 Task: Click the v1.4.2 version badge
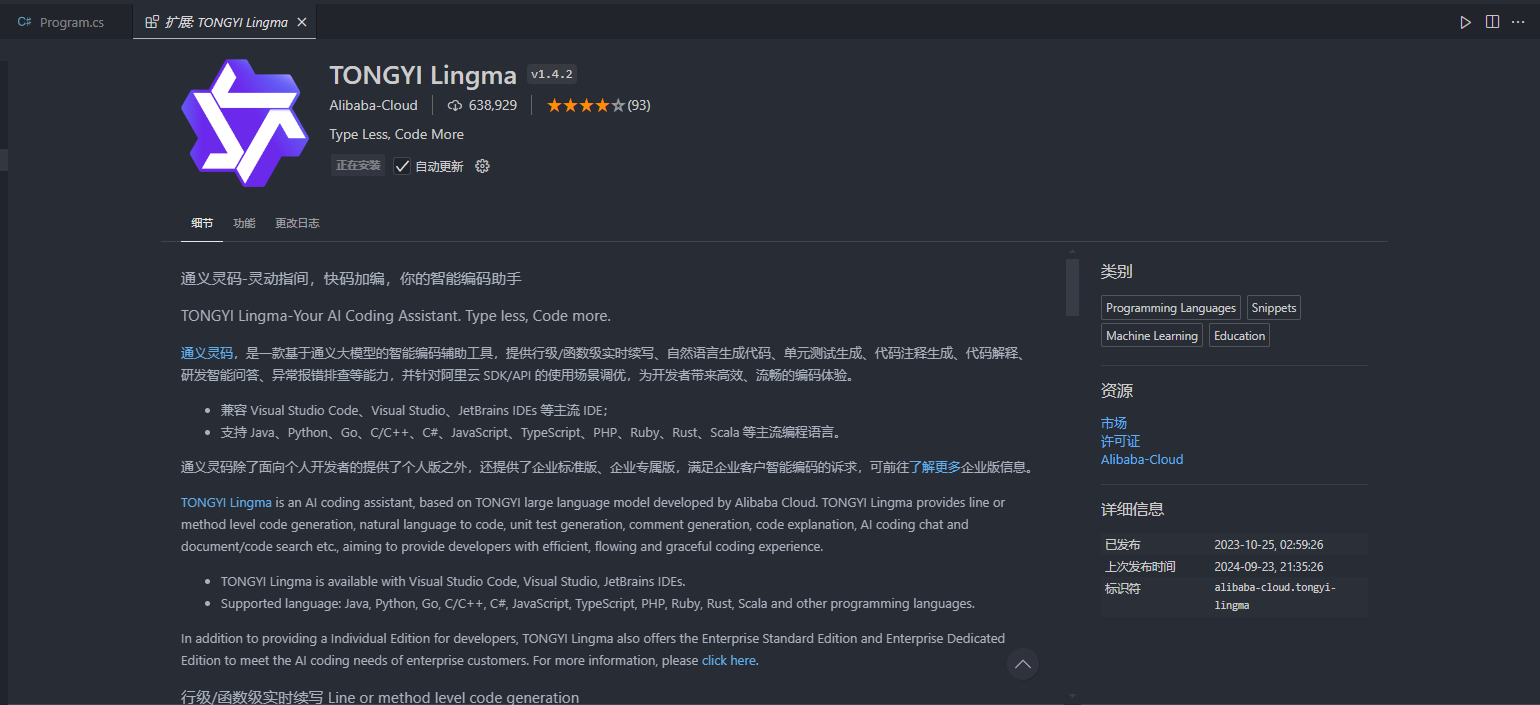click(x=552, y=74)
